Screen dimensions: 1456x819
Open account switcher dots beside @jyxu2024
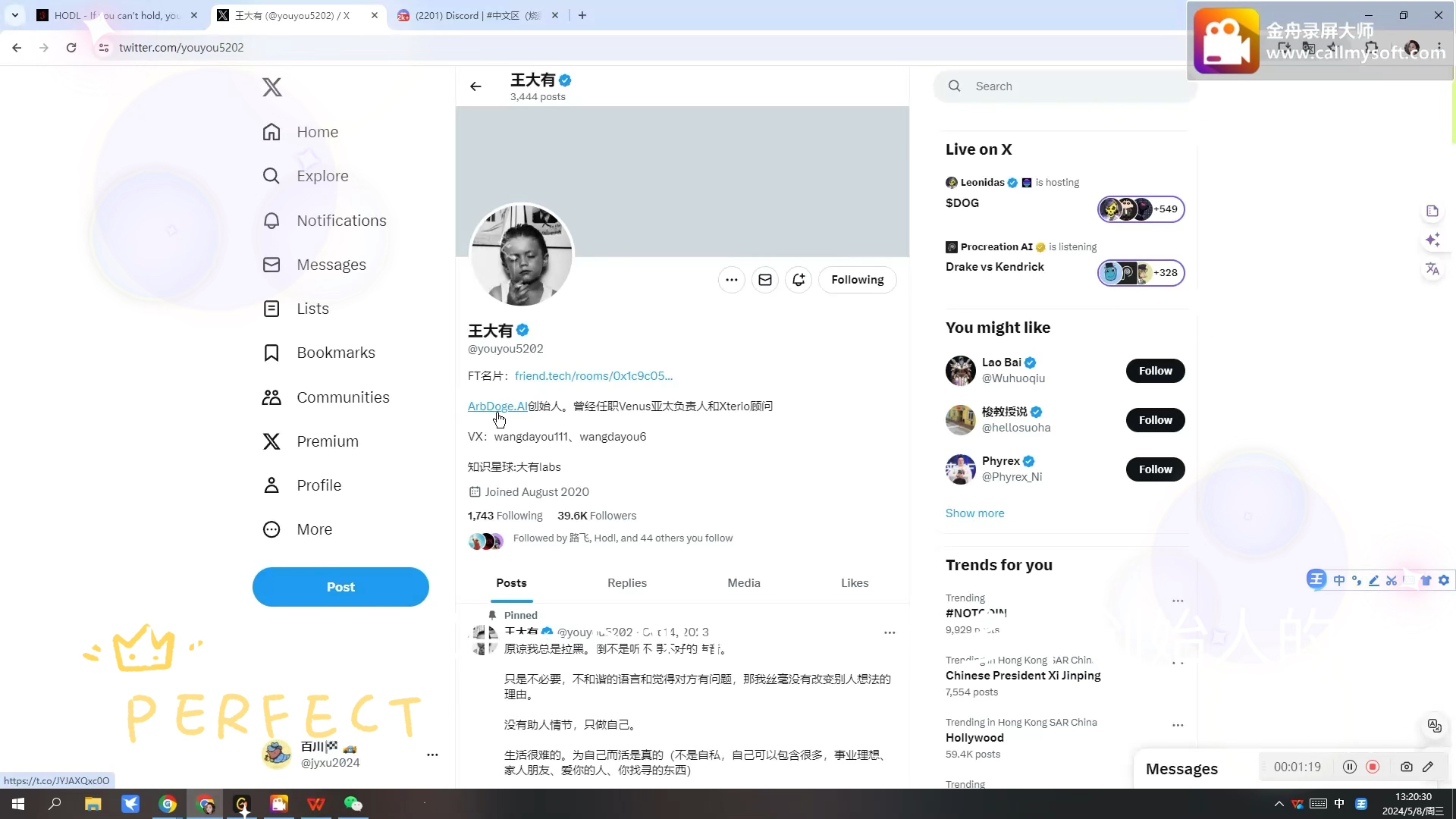point(432,755)
